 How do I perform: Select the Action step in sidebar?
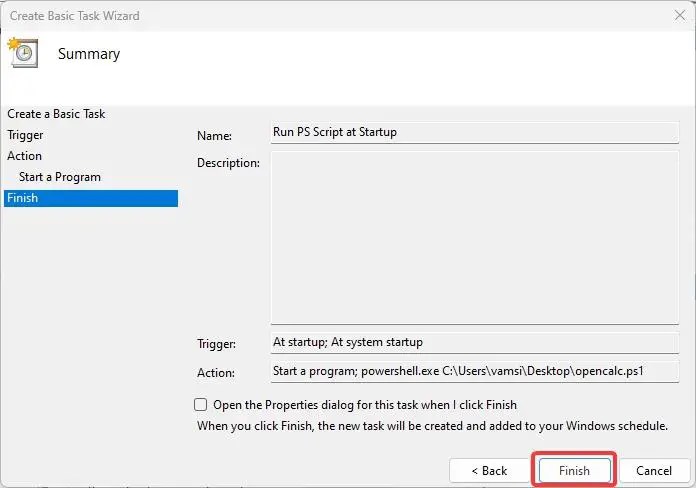[x=25, y=156]
